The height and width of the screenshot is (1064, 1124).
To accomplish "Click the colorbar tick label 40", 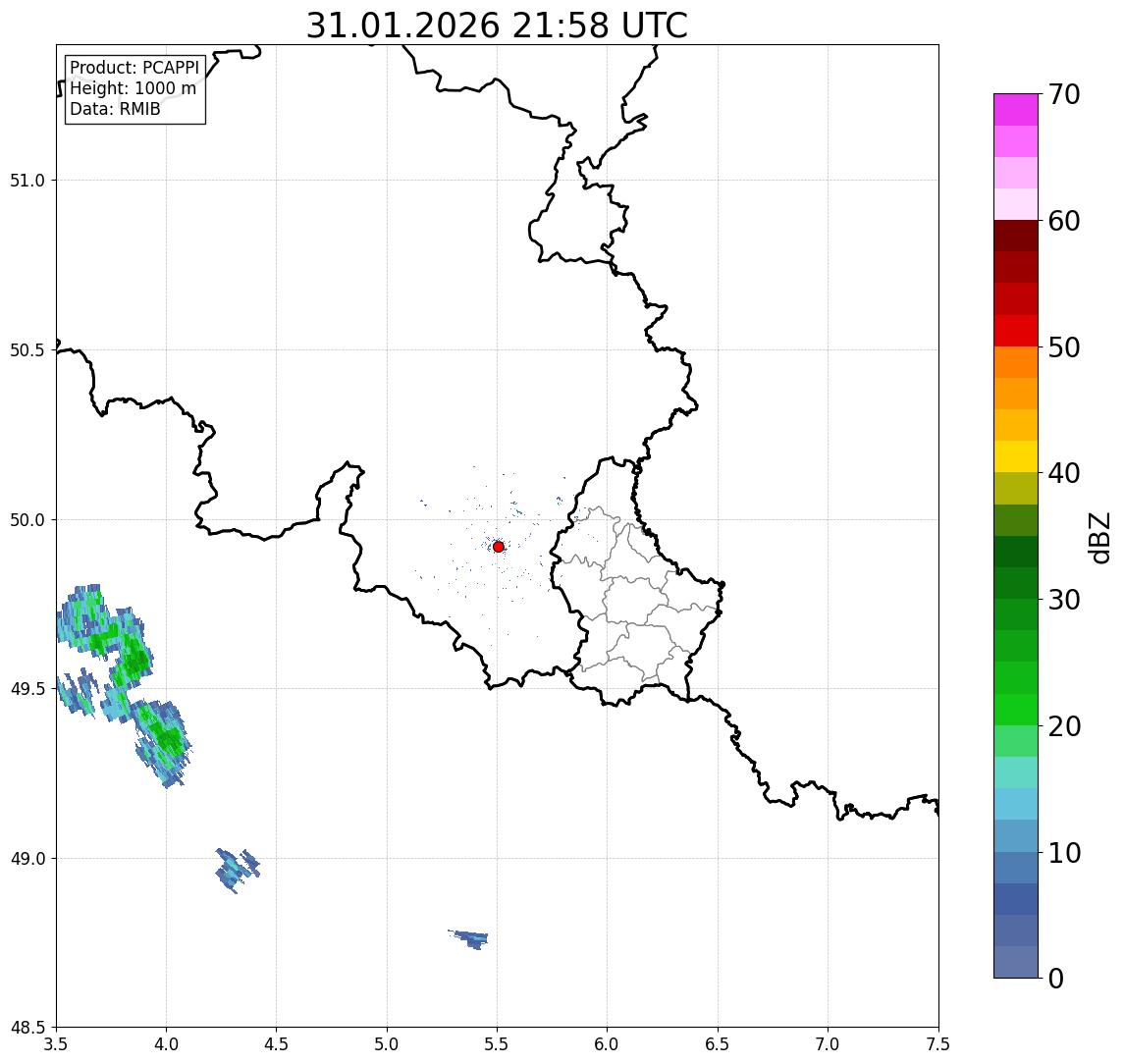I will (1064, 473).
